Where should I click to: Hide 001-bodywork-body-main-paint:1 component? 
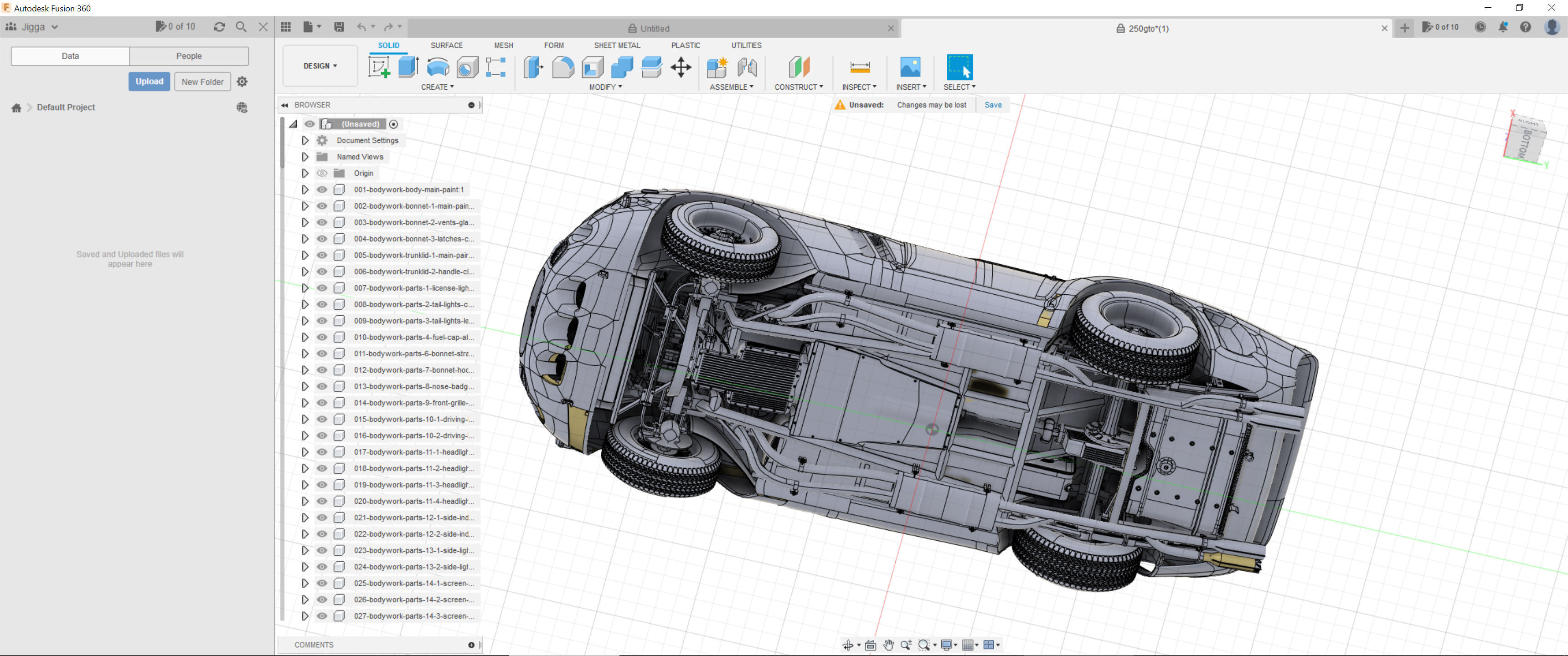(x=322, y=190)
